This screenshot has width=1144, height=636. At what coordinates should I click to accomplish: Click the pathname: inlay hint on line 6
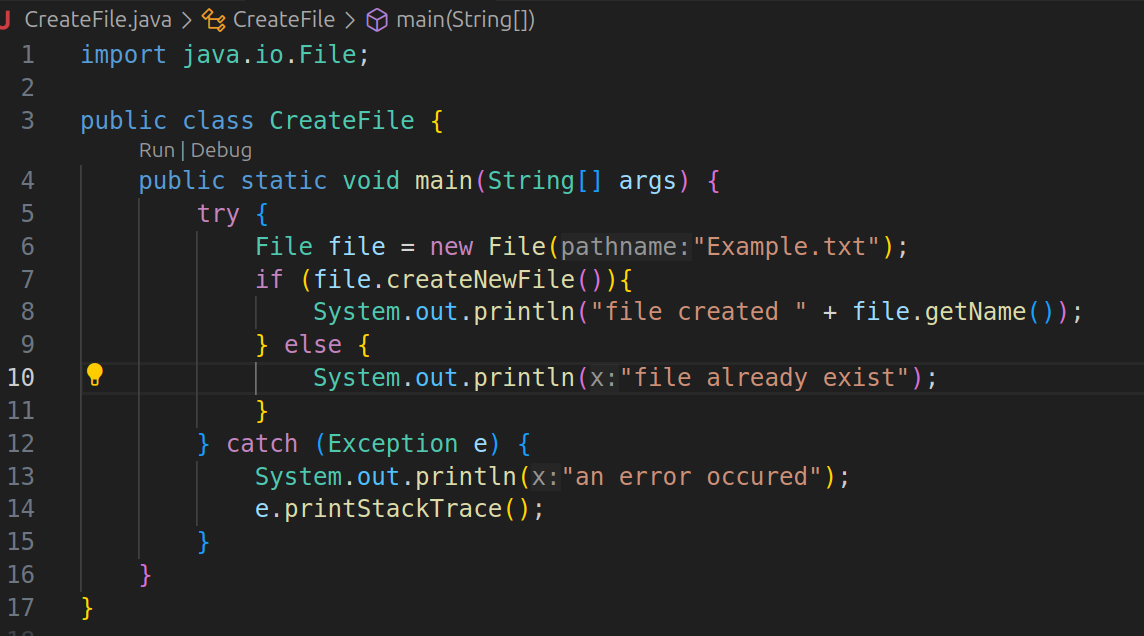click(625, 246)
